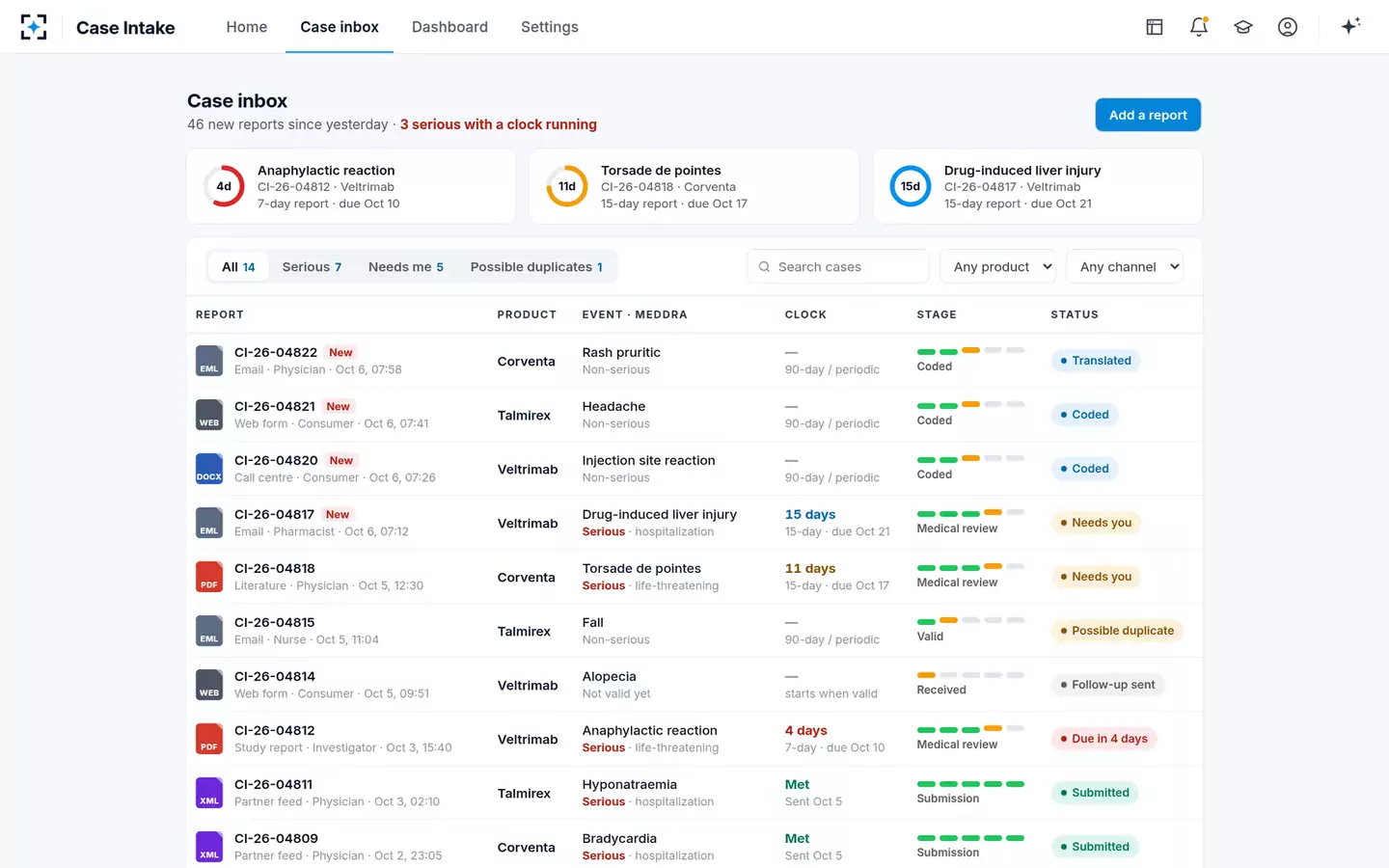Select the Case inbox navigation tab

pos(340,27)
